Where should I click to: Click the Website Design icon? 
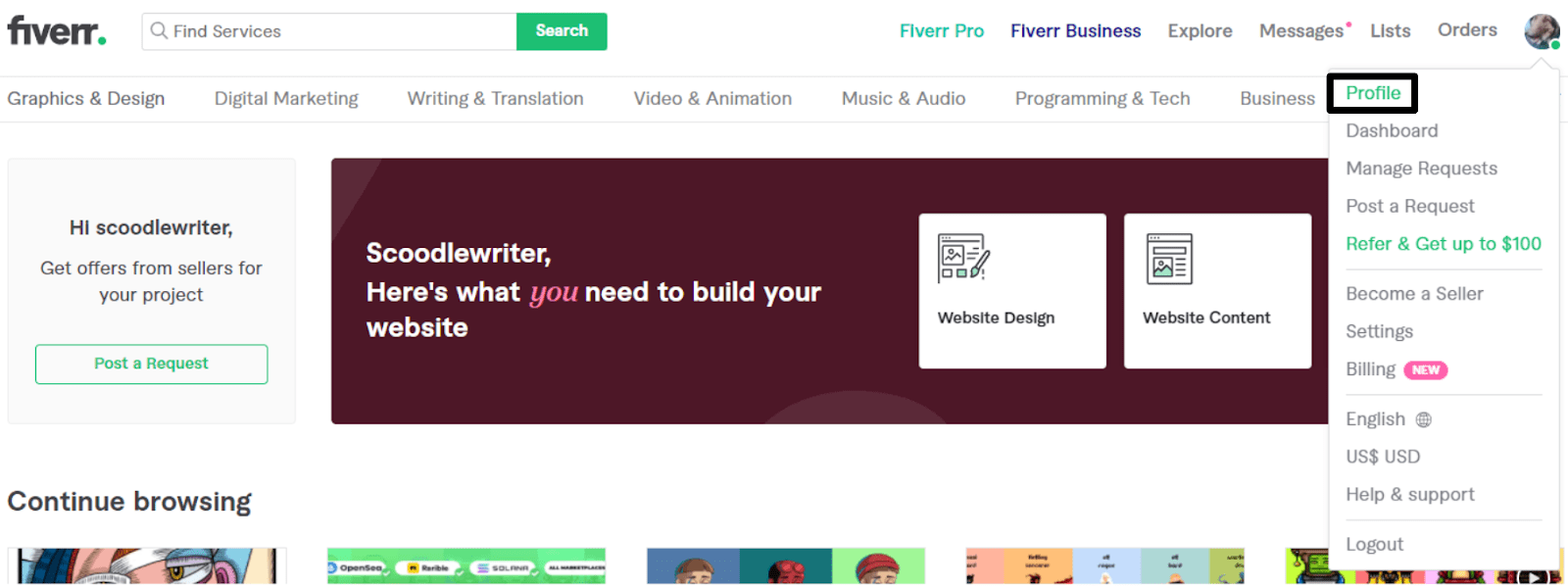[x=963, y=258]
